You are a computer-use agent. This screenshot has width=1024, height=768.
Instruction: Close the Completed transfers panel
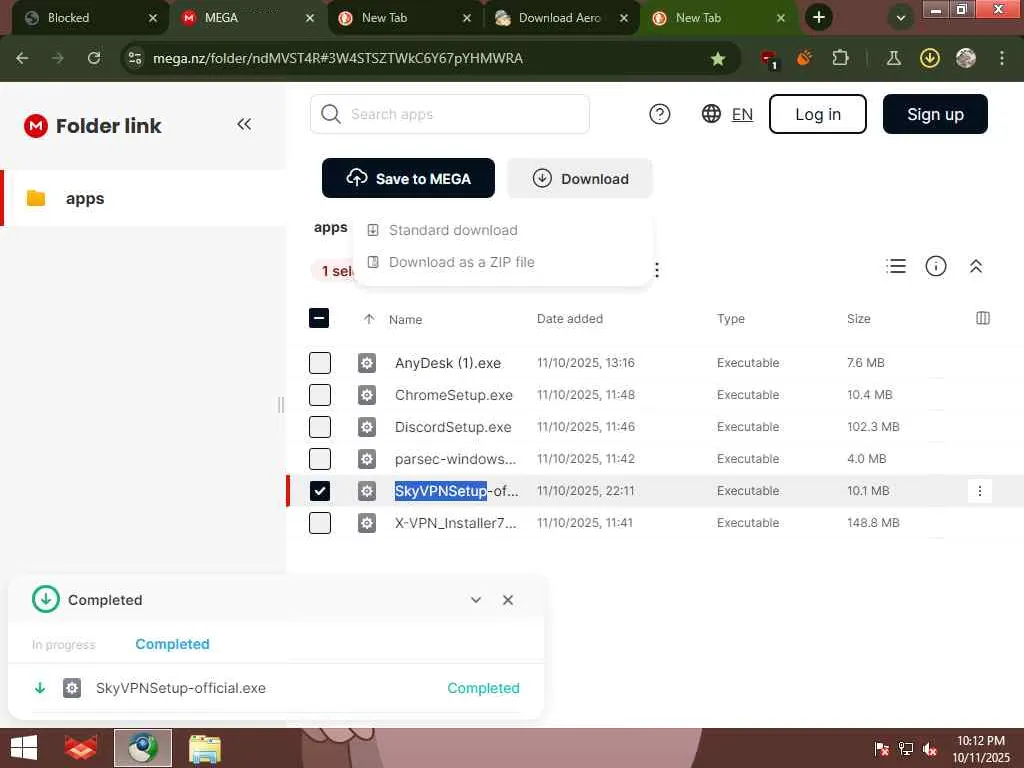pos(507,600)
